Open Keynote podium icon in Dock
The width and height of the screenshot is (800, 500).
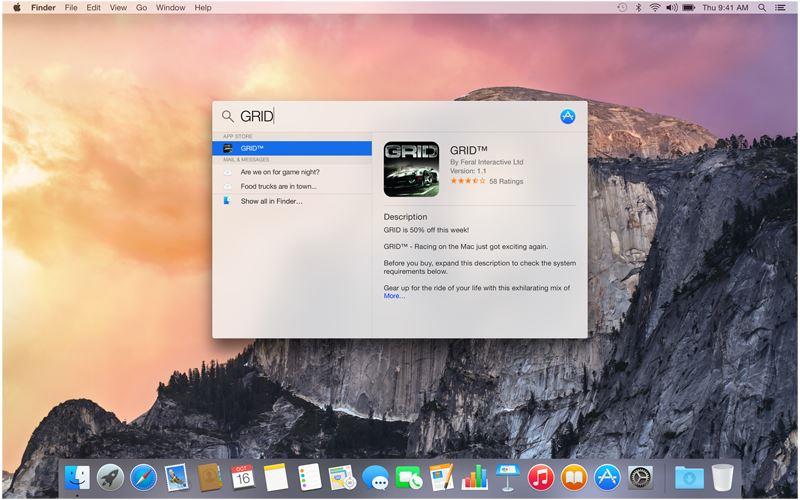[508, 478]
